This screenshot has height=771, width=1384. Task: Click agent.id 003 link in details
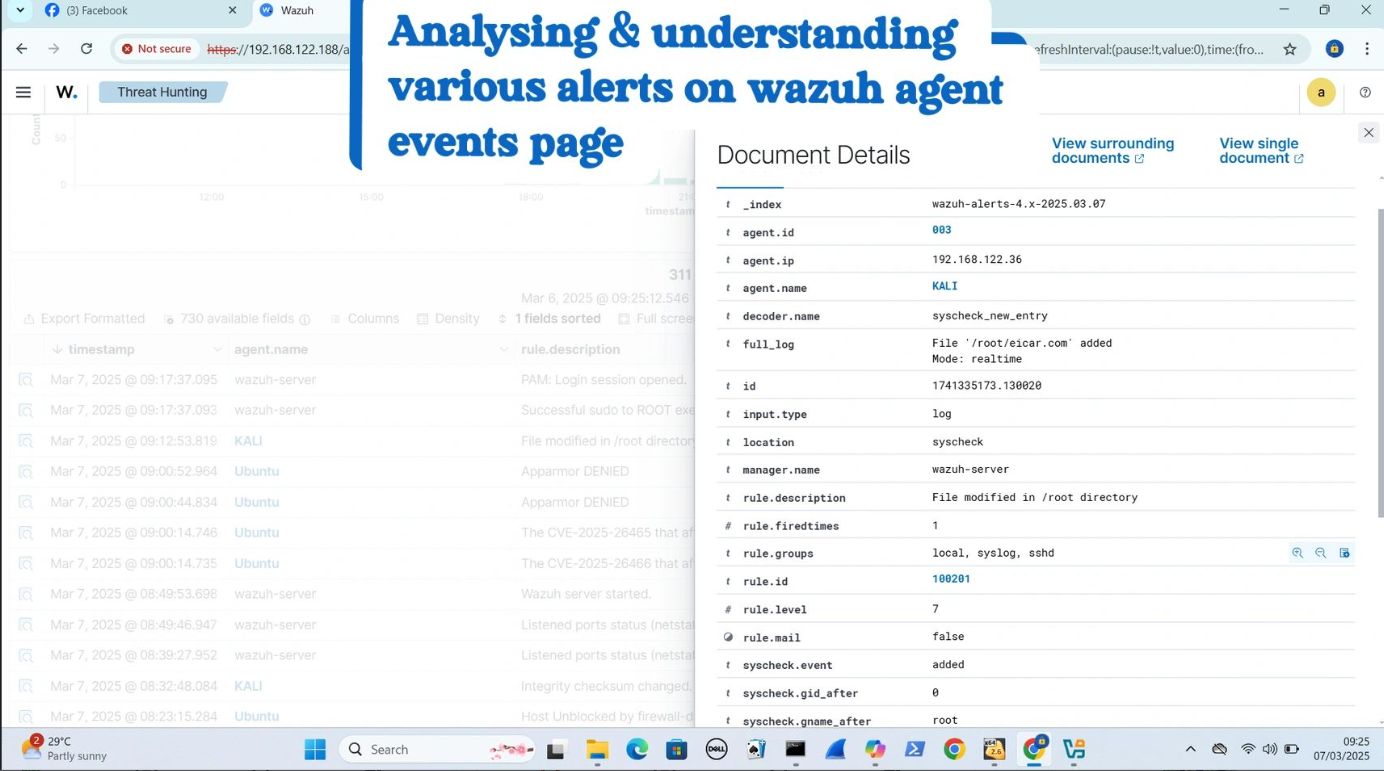click(941, 230)
